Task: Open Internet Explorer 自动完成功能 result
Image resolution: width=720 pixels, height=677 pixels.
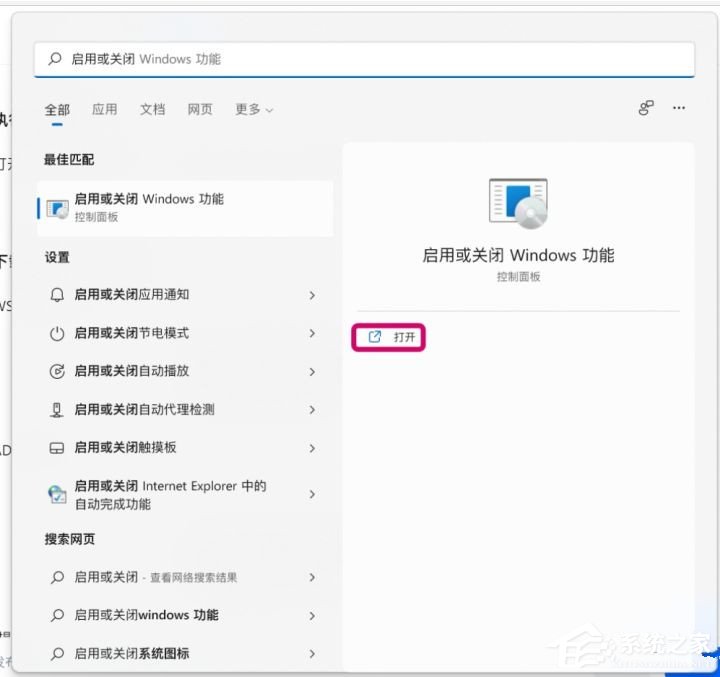Action: [x=183, y=495]
